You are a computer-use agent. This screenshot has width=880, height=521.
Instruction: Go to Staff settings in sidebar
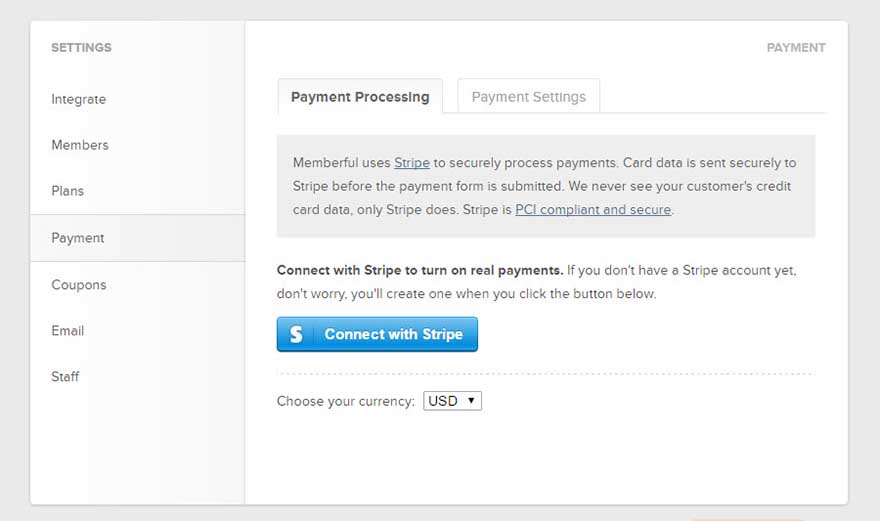(66, 377)
